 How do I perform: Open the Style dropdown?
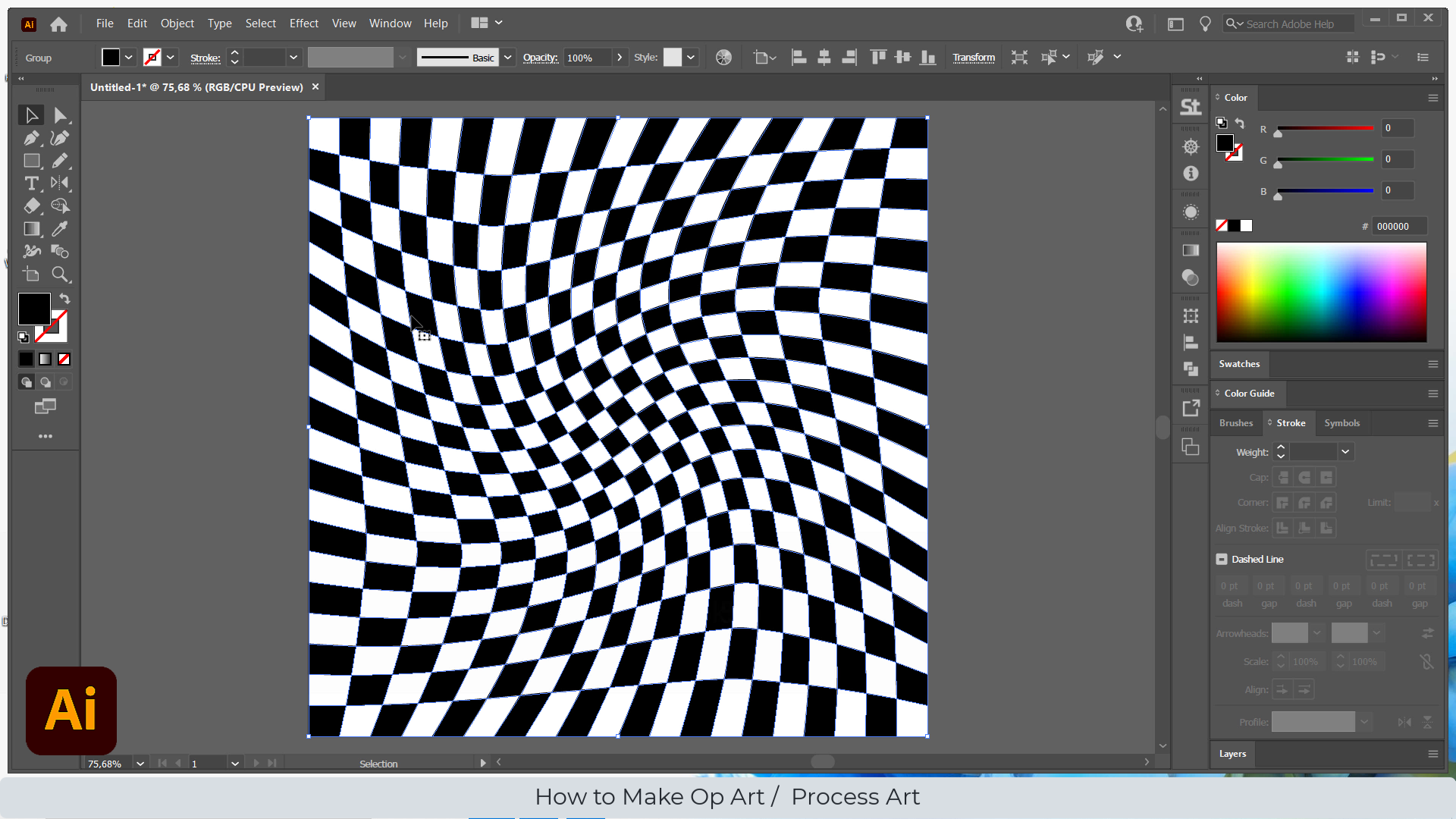tap(691, 58)
